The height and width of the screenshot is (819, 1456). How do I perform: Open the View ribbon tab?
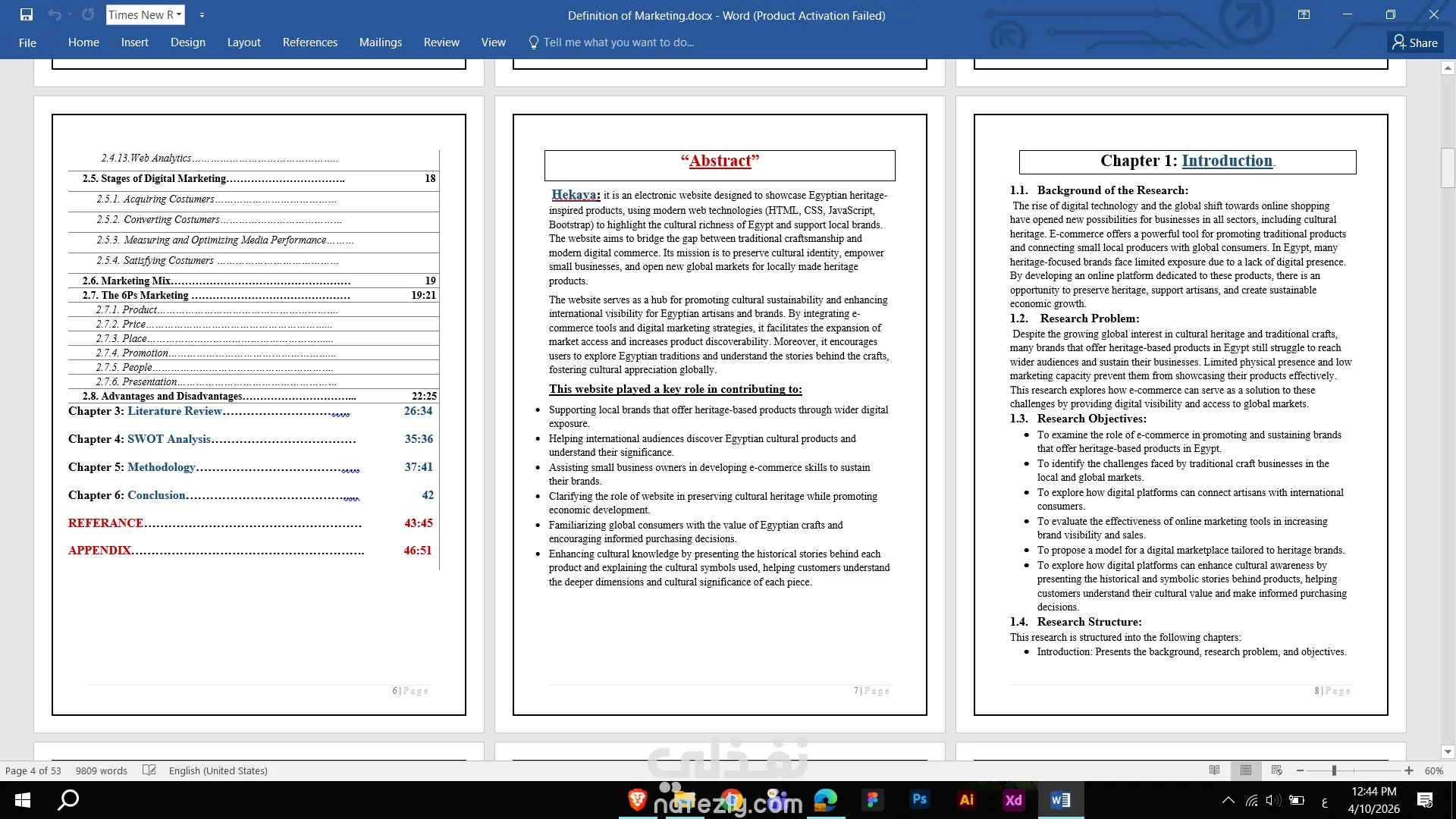(494, 42)
